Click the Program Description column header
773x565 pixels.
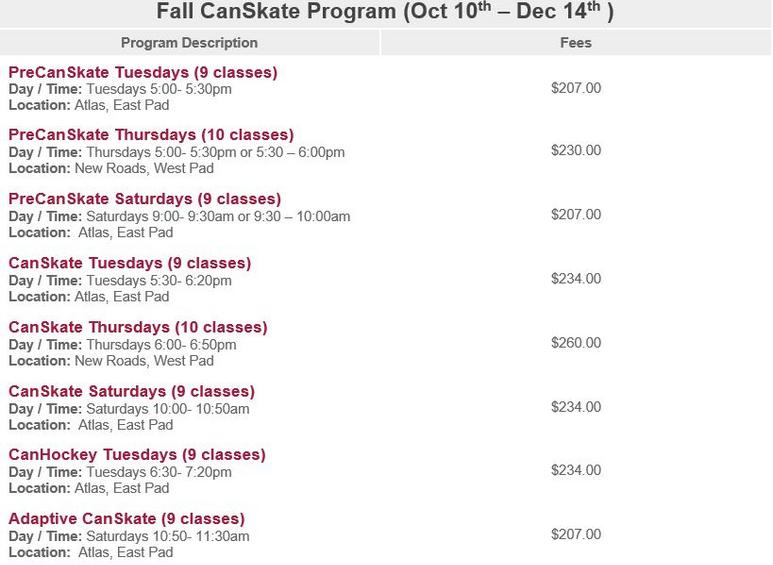coord(189,43)
